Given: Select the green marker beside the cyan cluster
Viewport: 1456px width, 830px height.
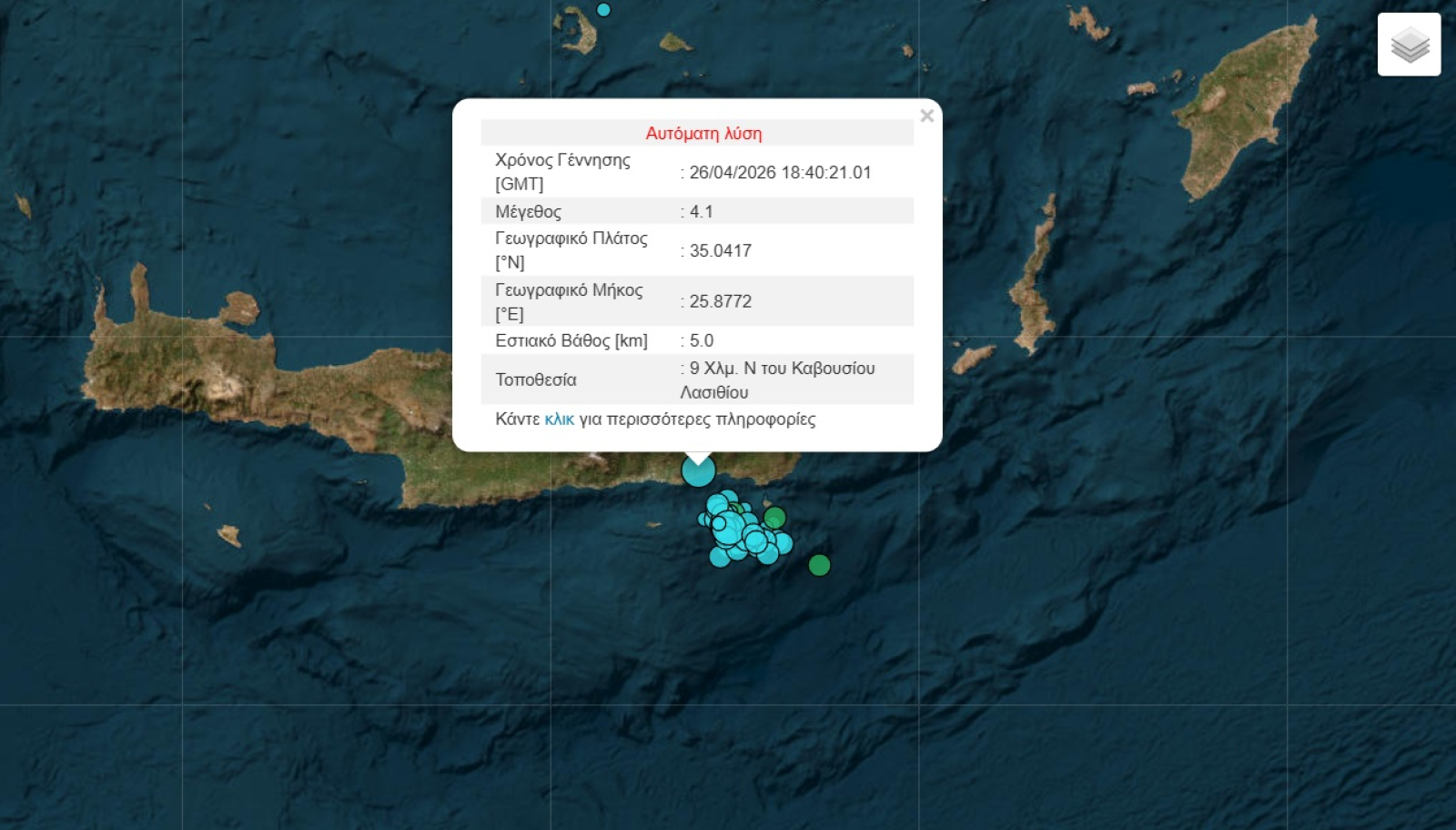Looking at the screenshot, I should coord(774,518).
